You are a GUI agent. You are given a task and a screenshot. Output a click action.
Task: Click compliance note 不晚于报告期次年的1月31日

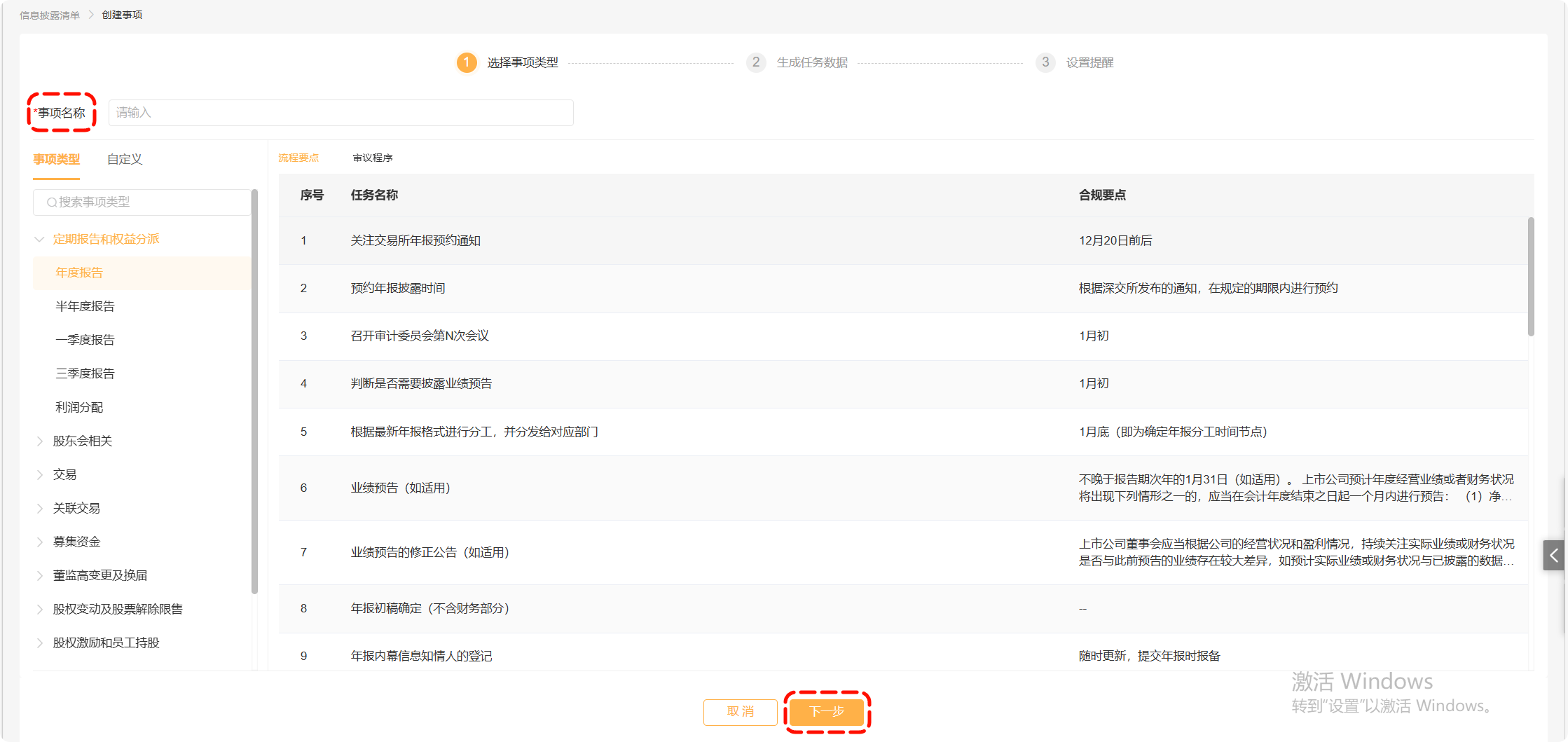coord(1296,488)
